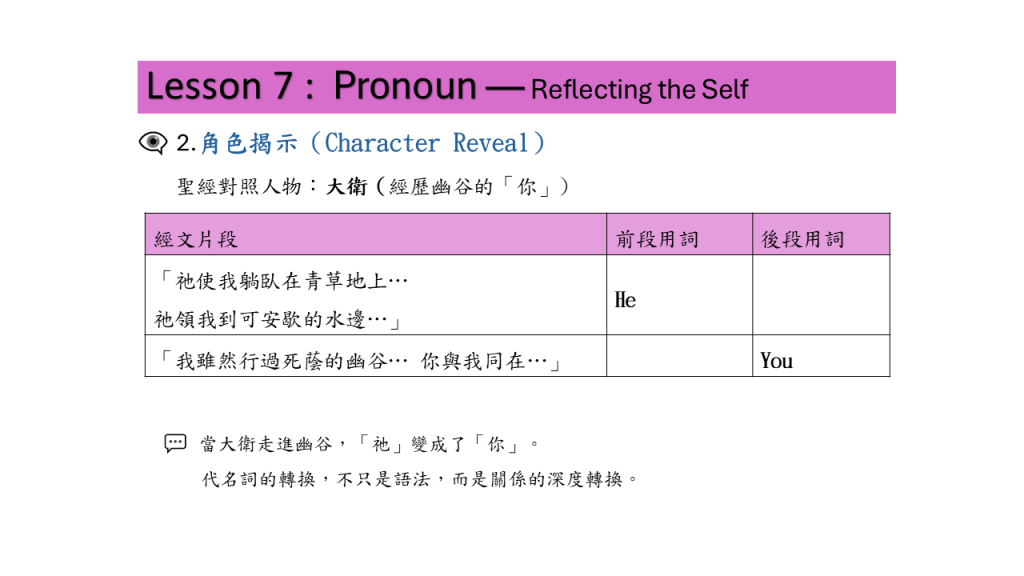Click the "聖經對照人物" label

click(x=241, y=187)
